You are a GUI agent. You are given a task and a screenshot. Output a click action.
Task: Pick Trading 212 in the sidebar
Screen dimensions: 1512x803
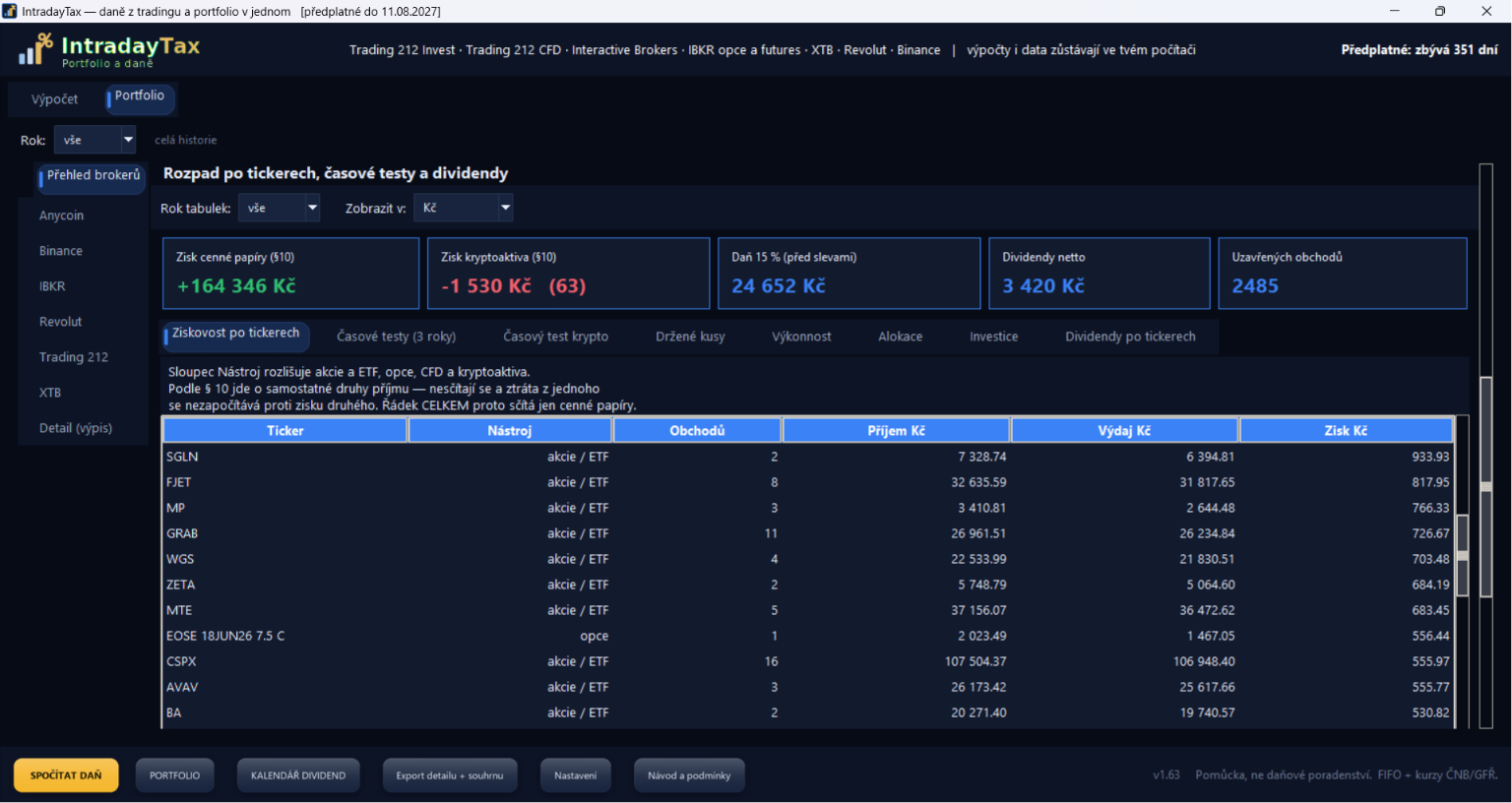(x=74, y=357)
